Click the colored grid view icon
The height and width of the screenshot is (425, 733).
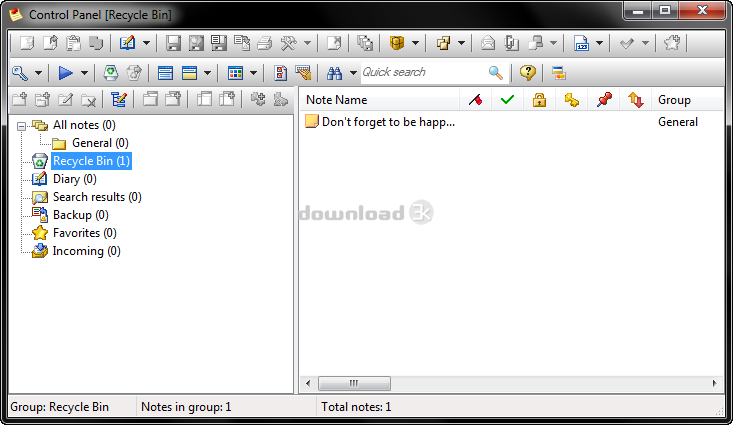click(235, 73)
